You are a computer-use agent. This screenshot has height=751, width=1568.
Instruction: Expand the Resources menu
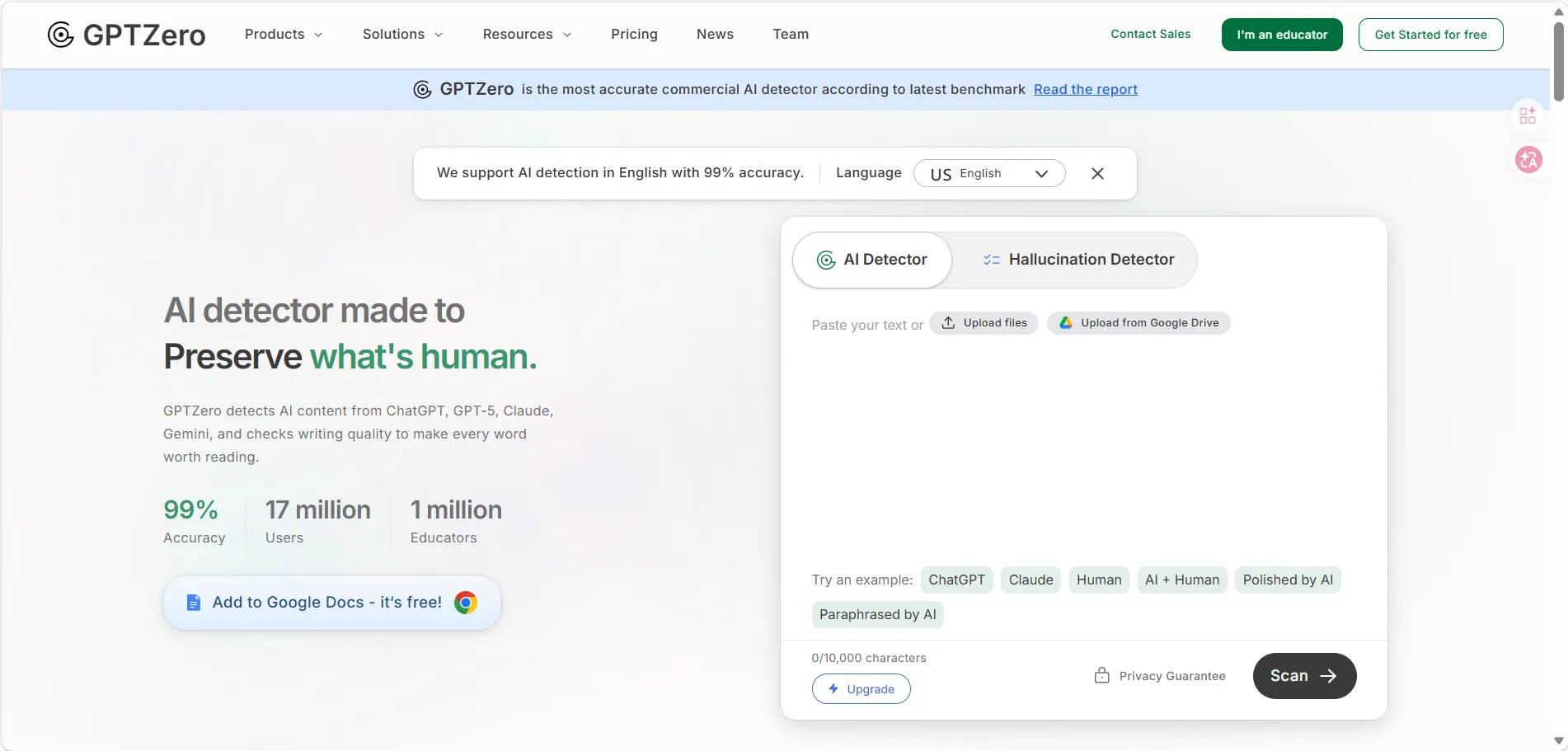coord(527,34)
